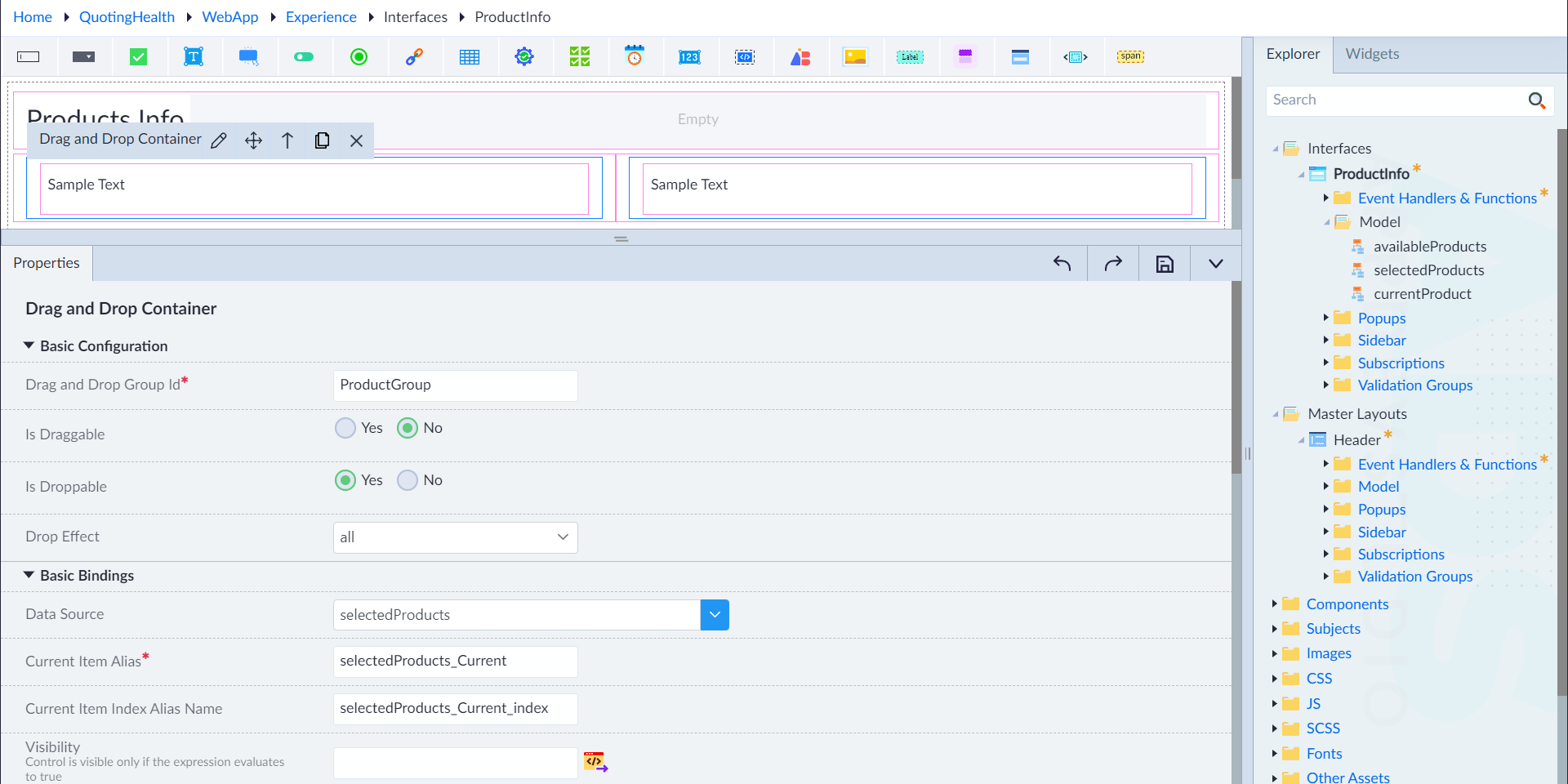Open Visibility expression editor icon
Viewport: 1568px width, 784px height.
[595, 762]
